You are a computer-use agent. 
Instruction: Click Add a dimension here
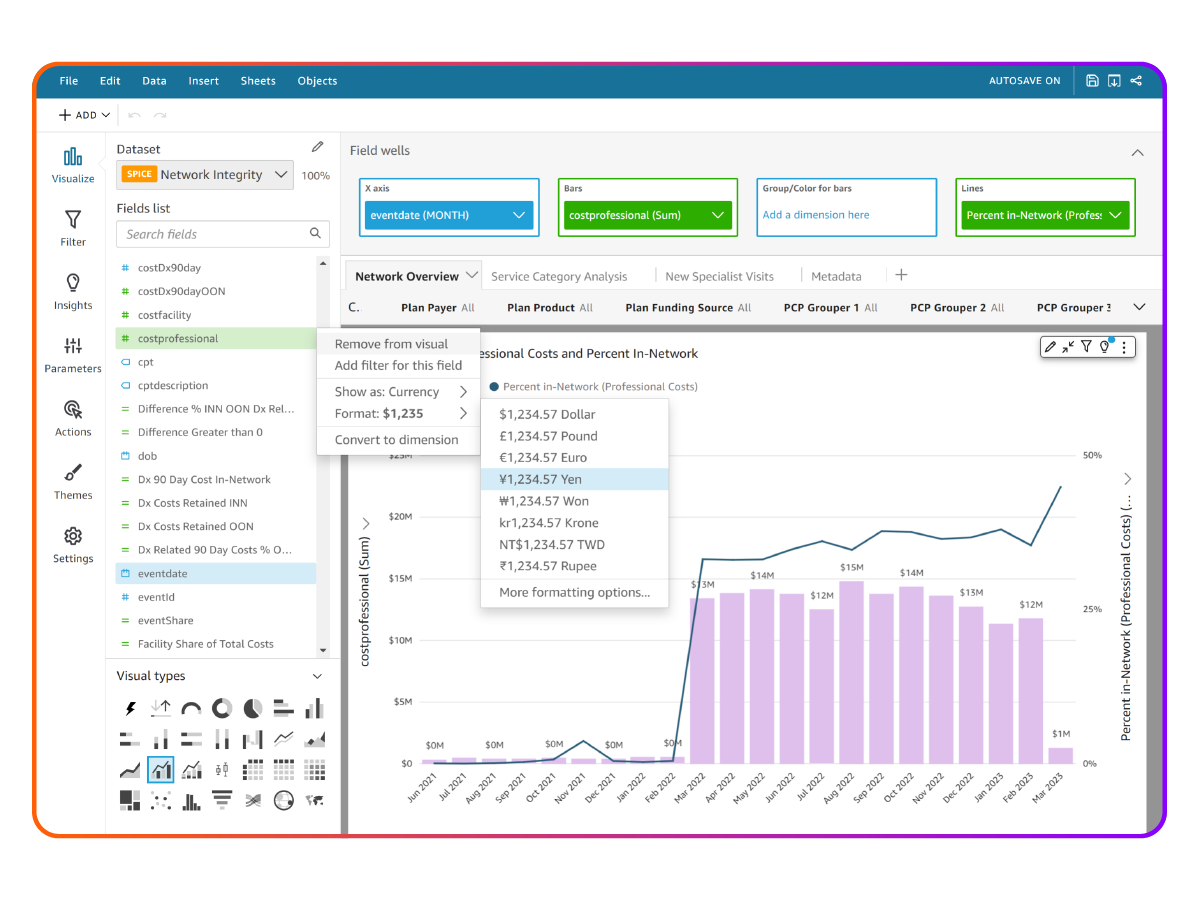point(816,215)
